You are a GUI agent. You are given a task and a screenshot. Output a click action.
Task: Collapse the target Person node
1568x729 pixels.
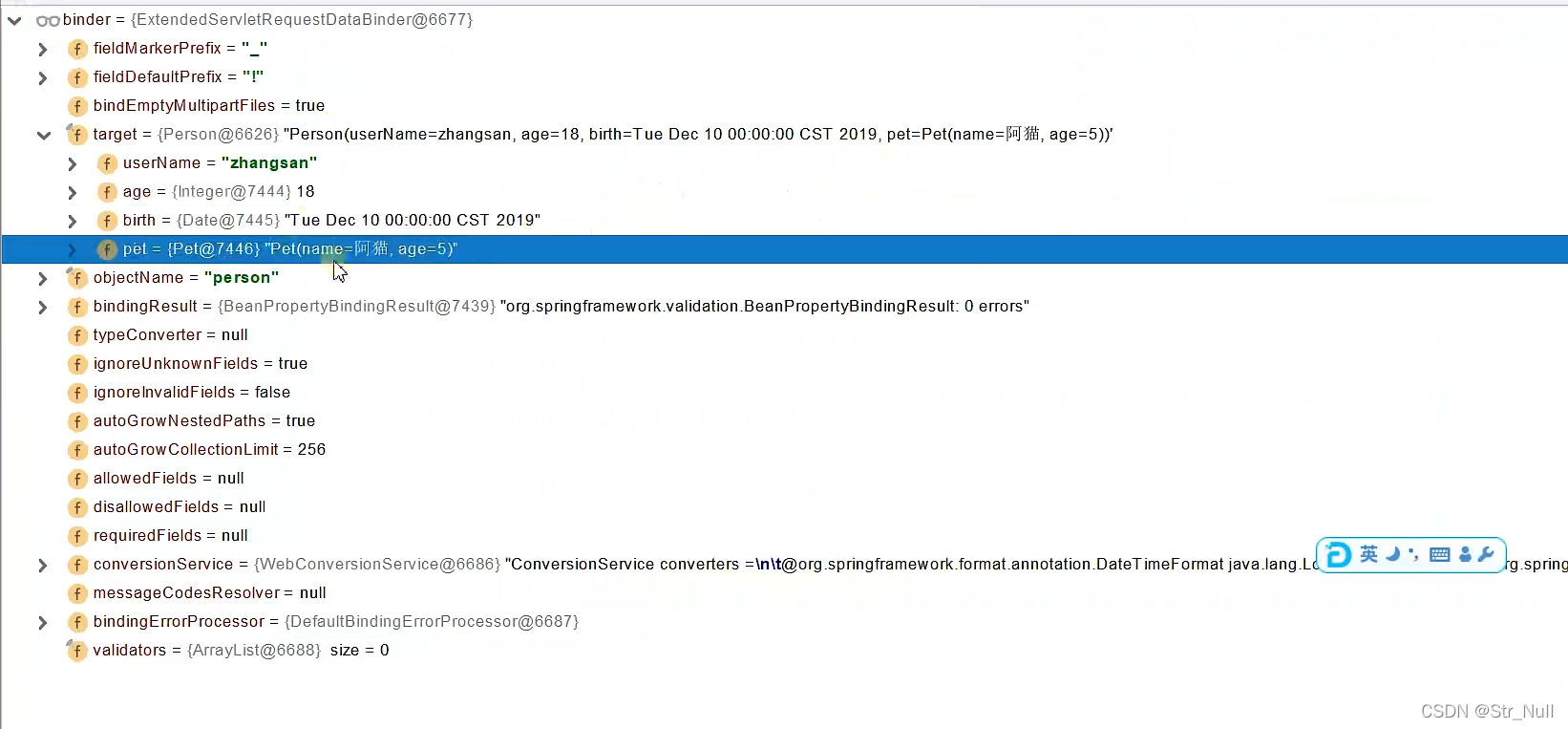43,135
